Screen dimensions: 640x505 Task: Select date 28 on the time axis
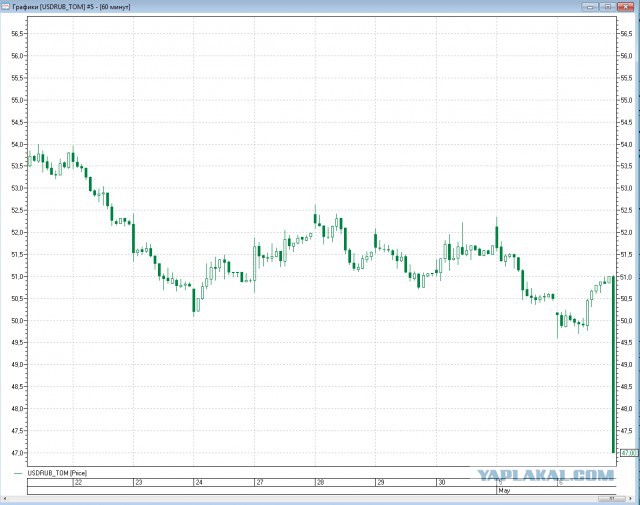click(320, 482)
